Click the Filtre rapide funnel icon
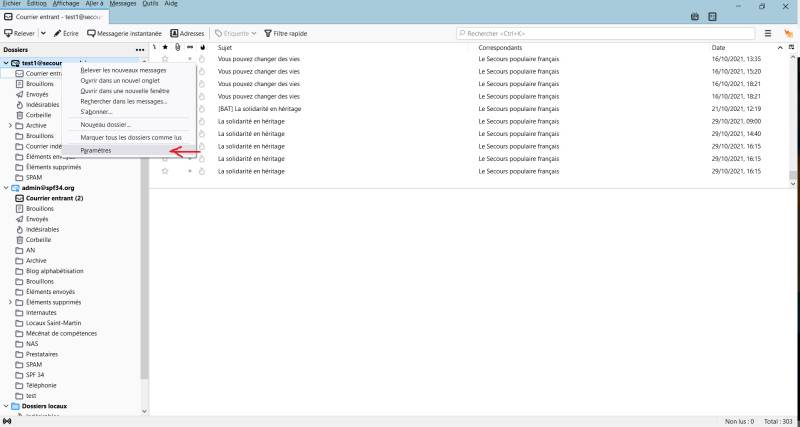800x427 pixels. (x=267, y=33)
